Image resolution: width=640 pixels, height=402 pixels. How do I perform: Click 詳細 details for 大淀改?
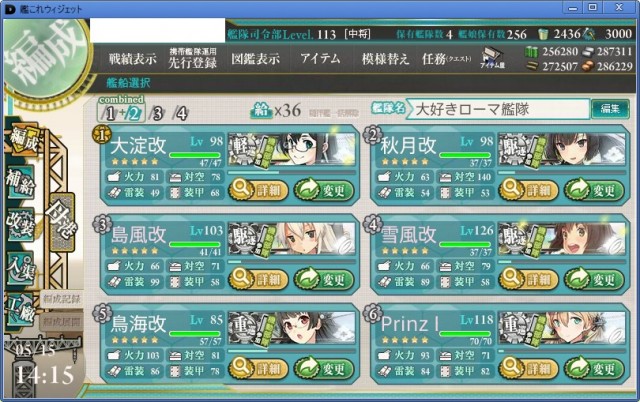(258, 190)
